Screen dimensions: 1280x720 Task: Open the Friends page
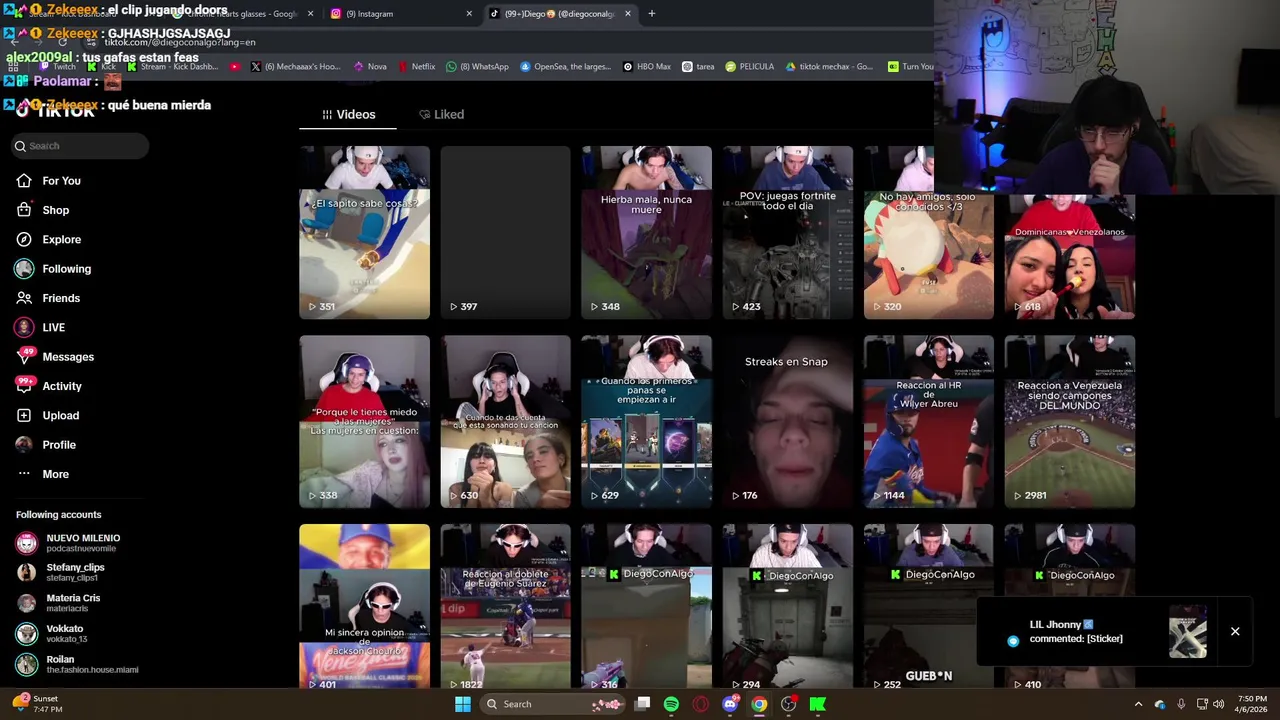tap(48, 298)
